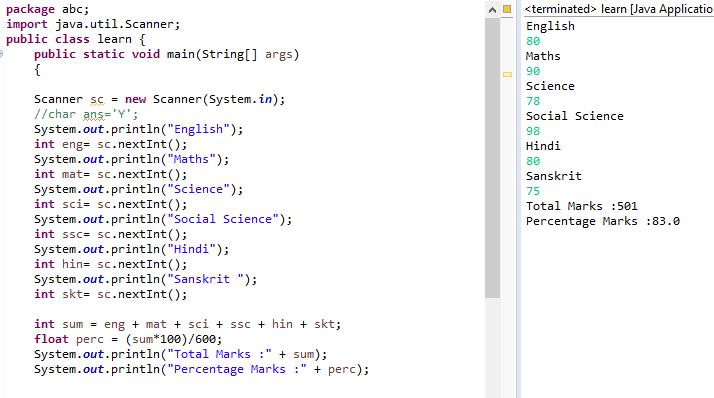Screen dimensions: 714x398
Task: Click the editor vertical scrollbar thumb
Action: 492,158
